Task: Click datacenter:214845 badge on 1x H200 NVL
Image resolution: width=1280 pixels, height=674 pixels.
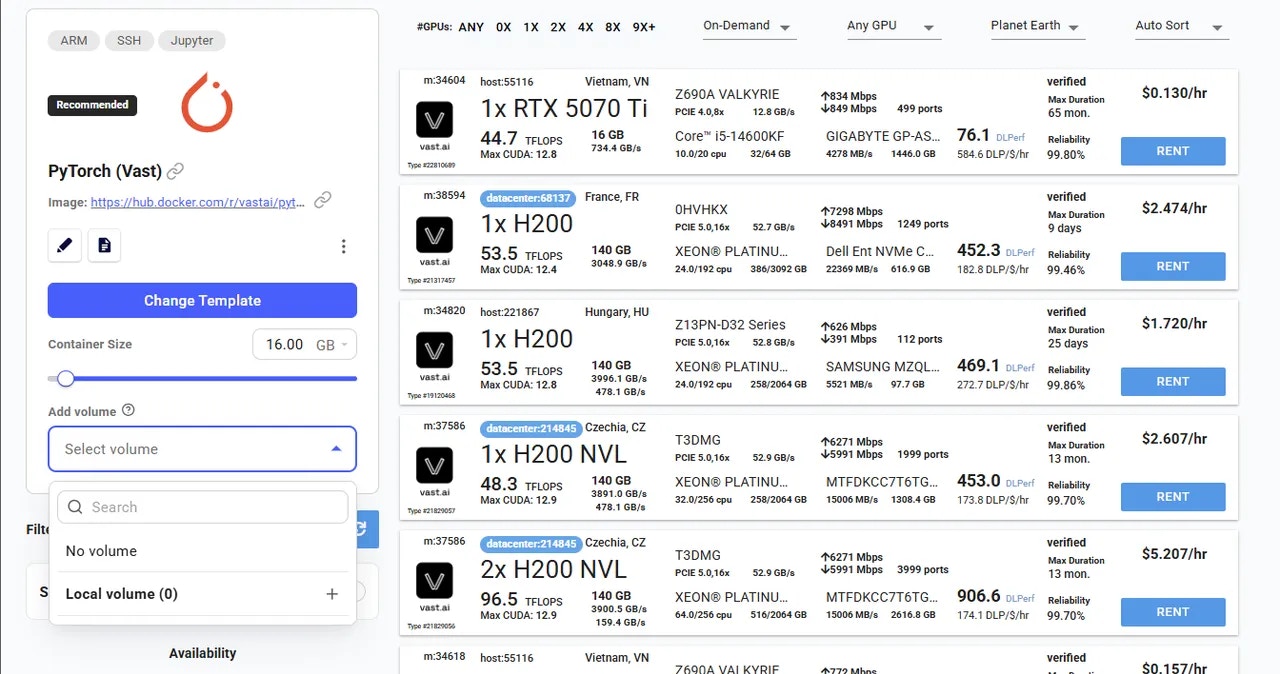Action: [x=529, y=429]
